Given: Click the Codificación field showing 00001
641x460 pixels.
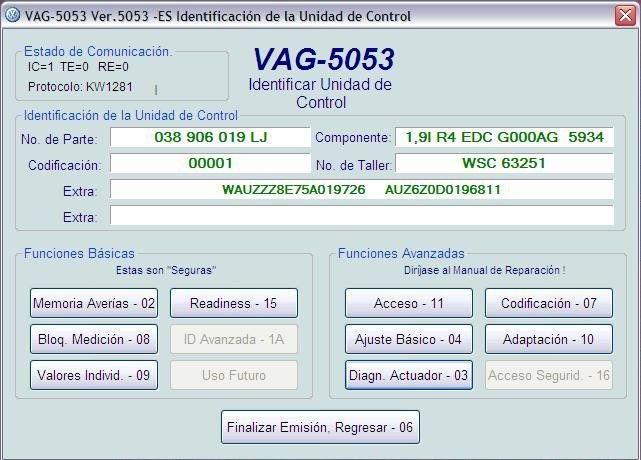Looking at the screenshot, I should click(x=210, y=163).
